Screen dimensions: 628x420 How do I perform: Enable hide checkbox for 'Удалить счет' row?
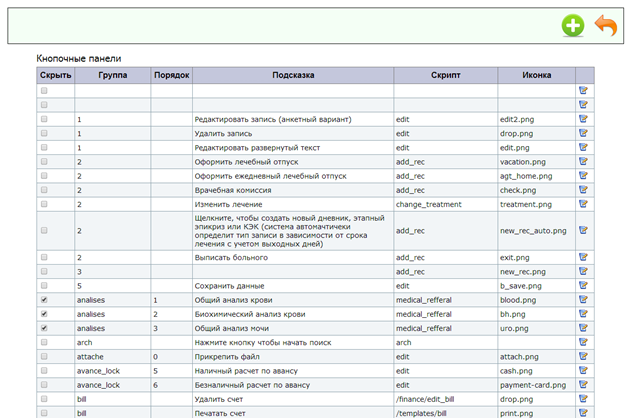tap(44, 397)
